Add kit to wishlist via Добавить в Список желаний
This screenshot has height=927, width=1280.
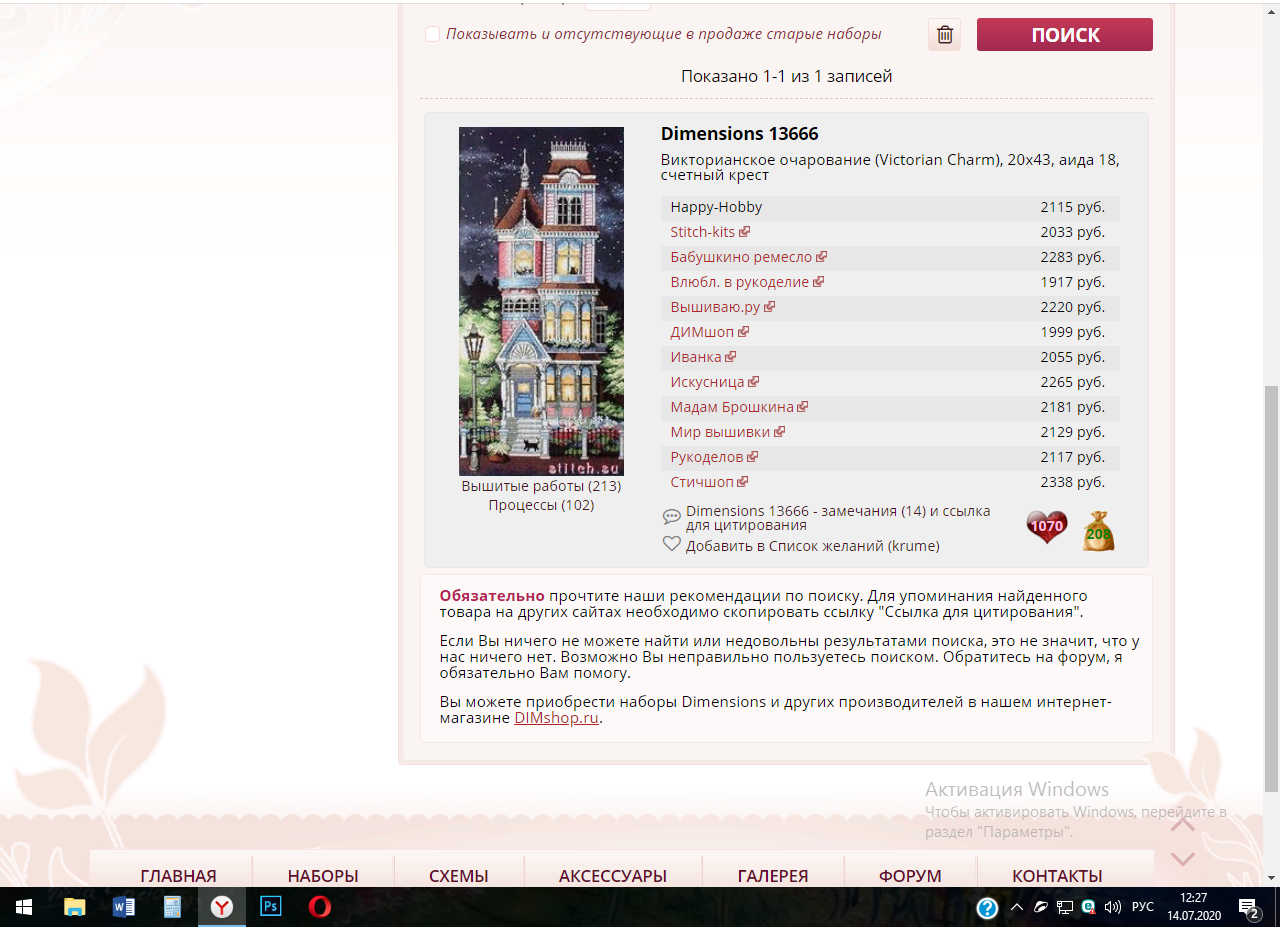click(x=812, y=546)
